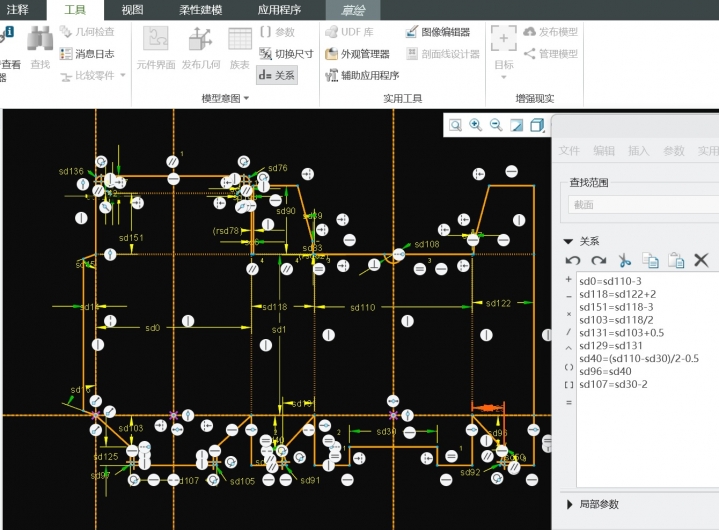
Task: Switch to the 柔性建模 tab
Action: point(200,9)
